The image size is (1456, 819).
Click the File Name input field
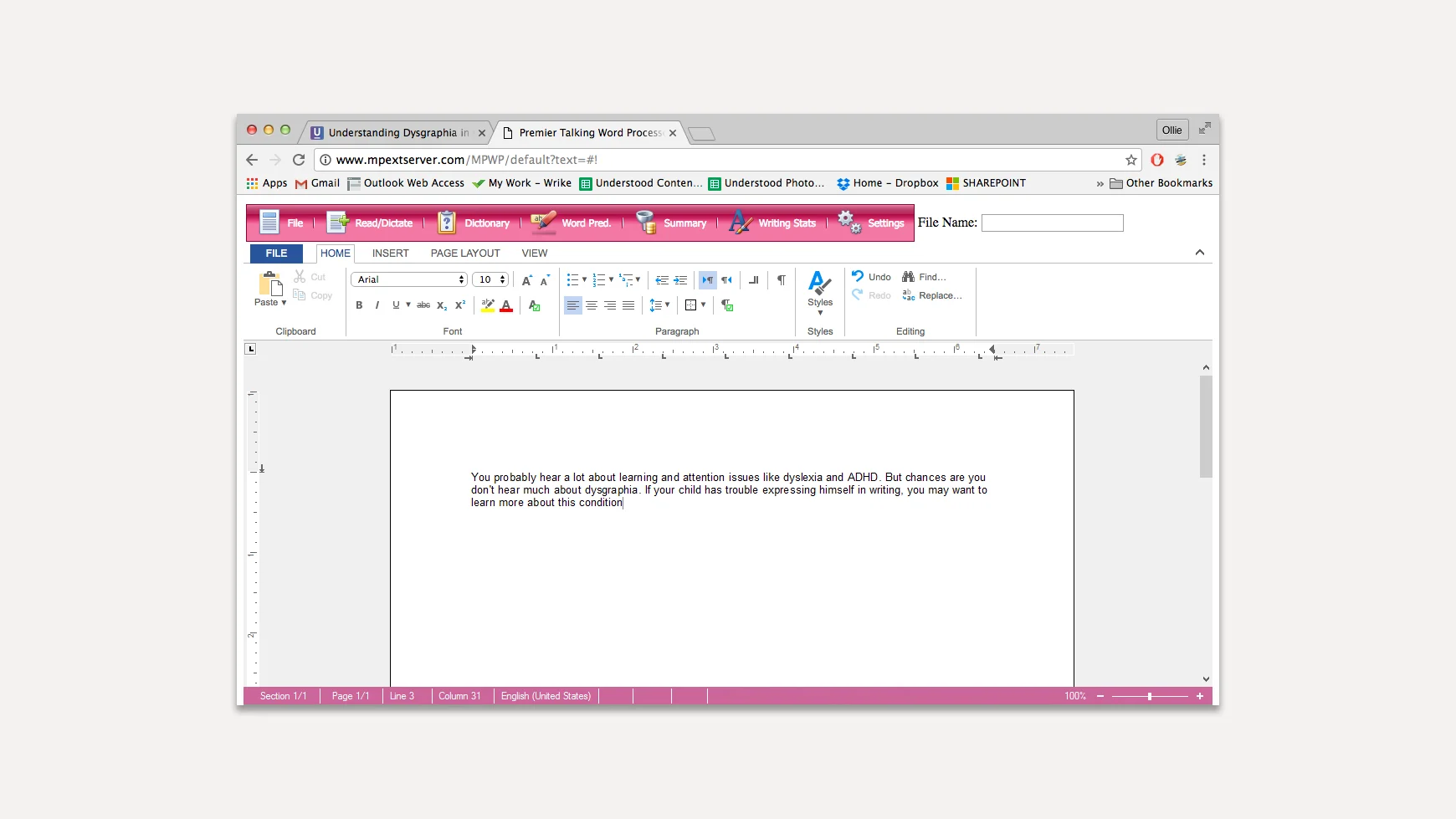1053,223
